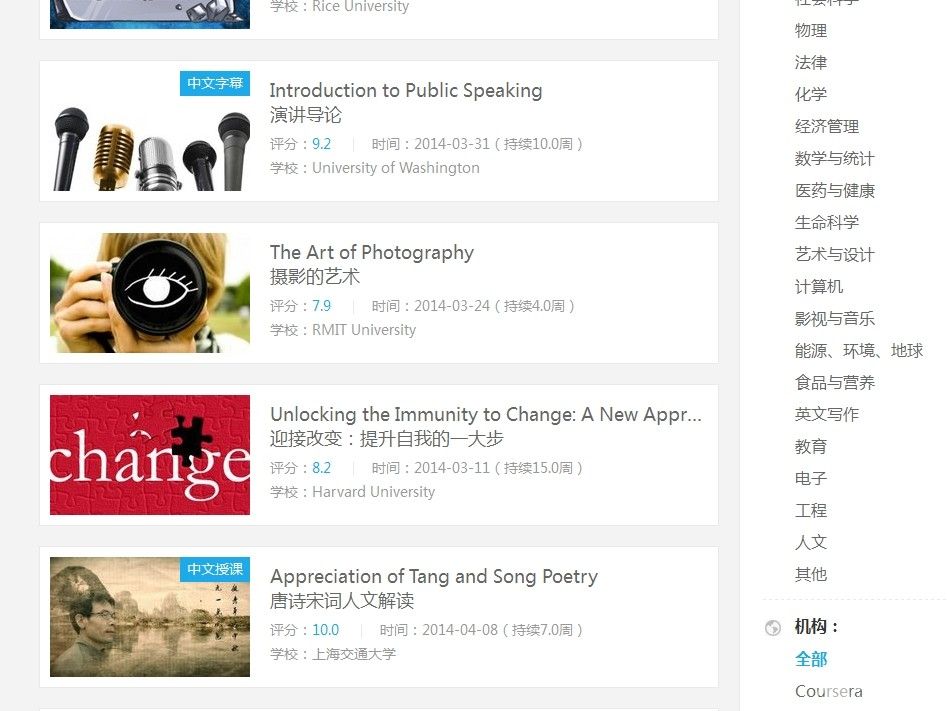The width and height of the screenshot is (947, 711).
Task: Choose the 艺术与设计 category filter
Action: tap(835, 255)
